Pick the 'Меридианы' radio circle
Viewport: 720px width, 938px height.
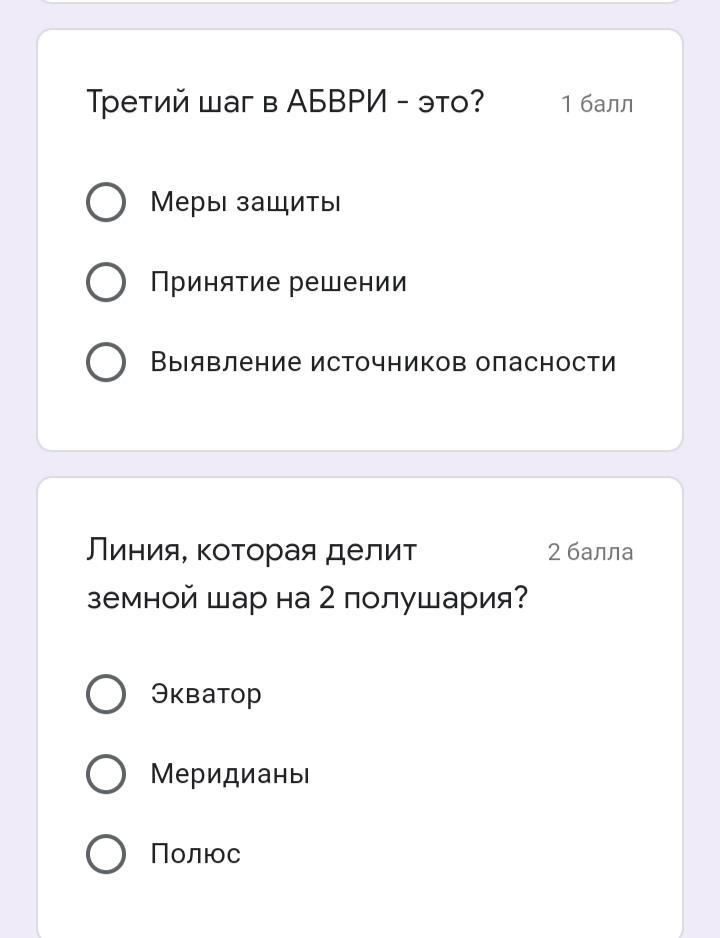click(x=106, y=774)
